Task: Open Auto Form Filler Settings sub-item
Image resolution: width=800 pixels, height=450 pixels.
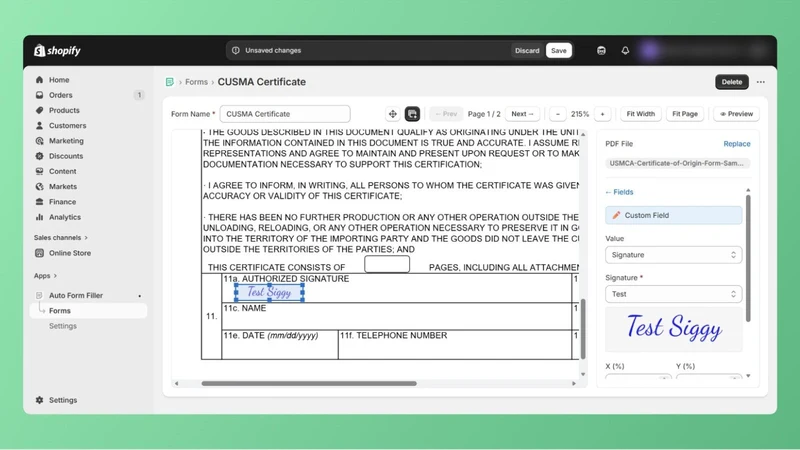Action: pyautogui.click(x=63, y=326)
